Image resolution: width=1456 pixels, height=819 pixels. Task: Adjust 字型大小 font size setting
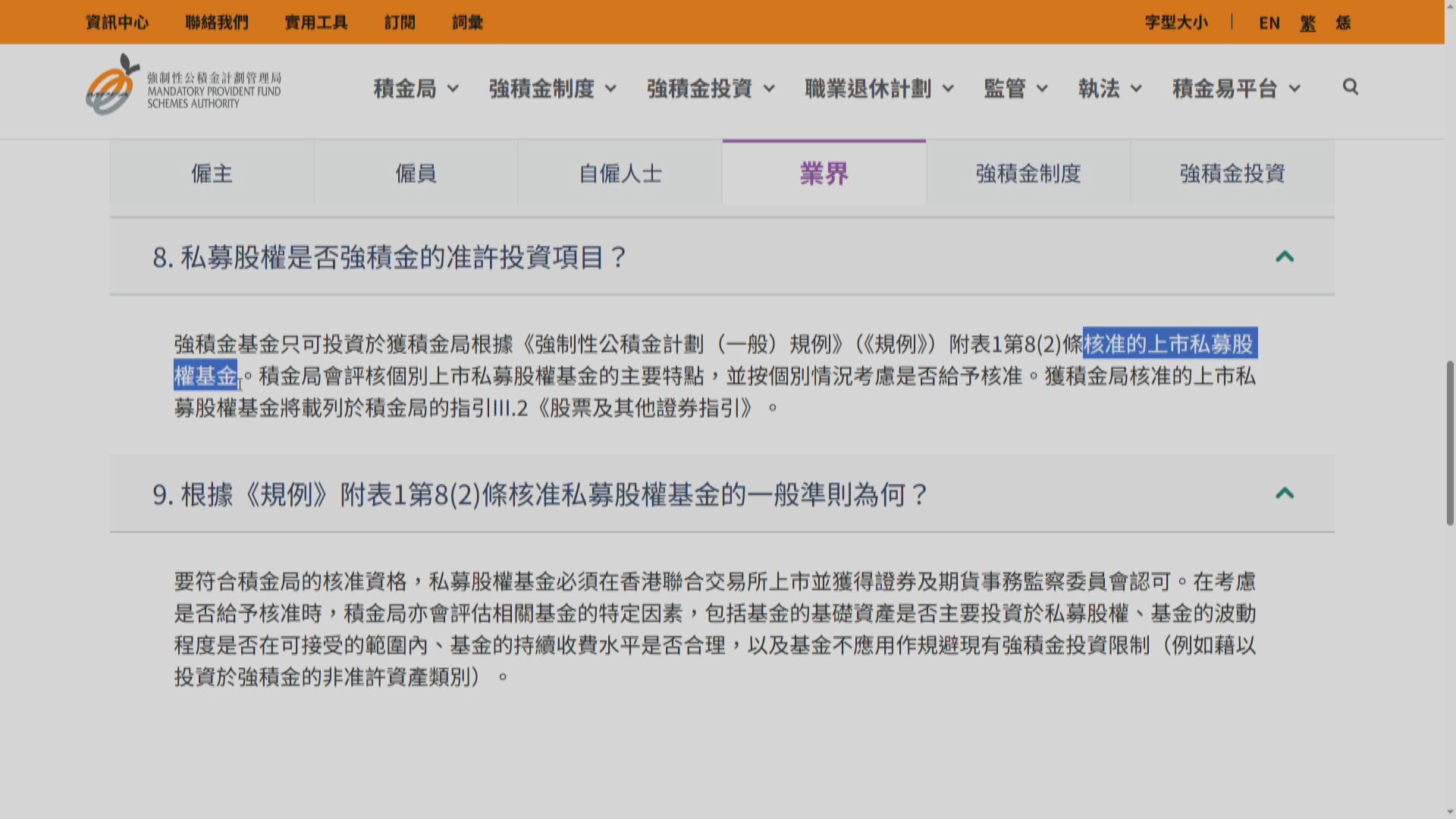1175,23
